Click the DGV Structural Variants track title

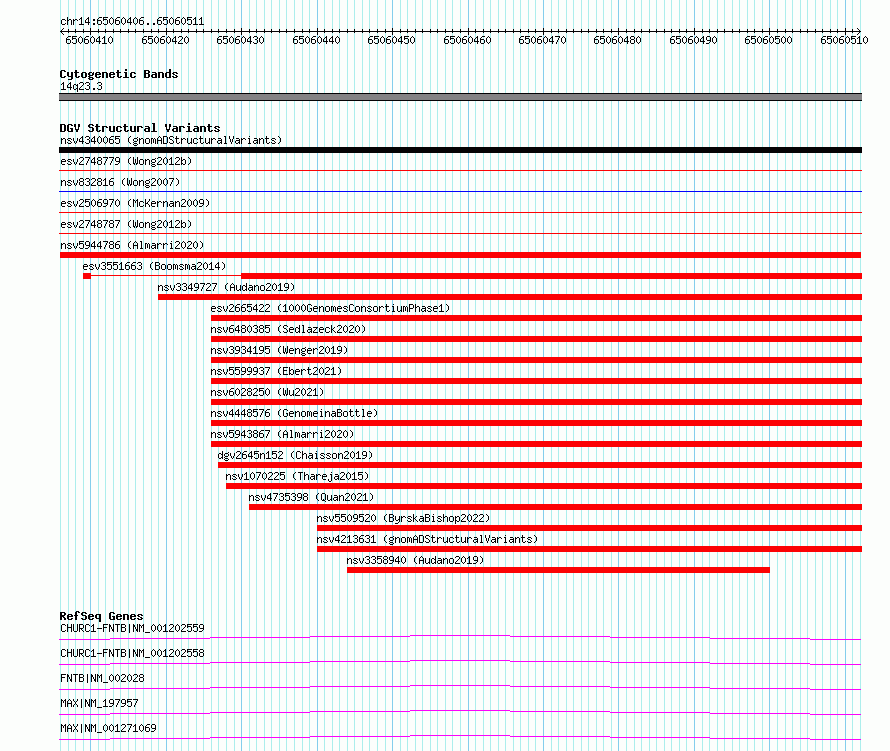tap(140, 128)
